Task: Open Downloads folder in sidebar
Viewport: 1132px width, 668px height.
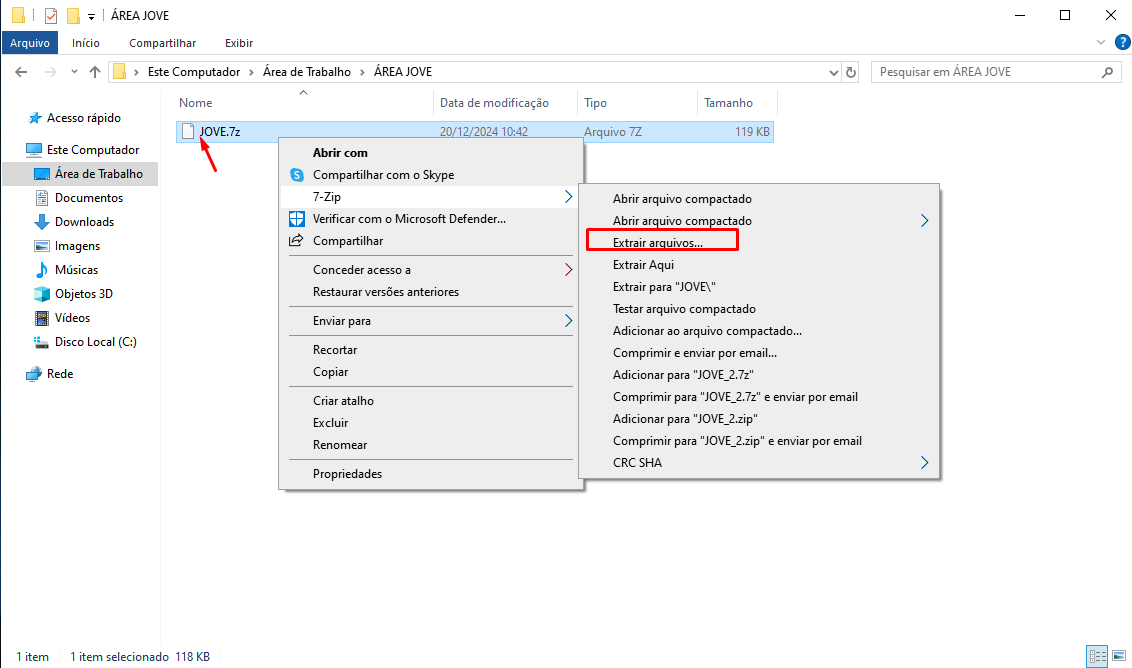Action: pos(84,222)
